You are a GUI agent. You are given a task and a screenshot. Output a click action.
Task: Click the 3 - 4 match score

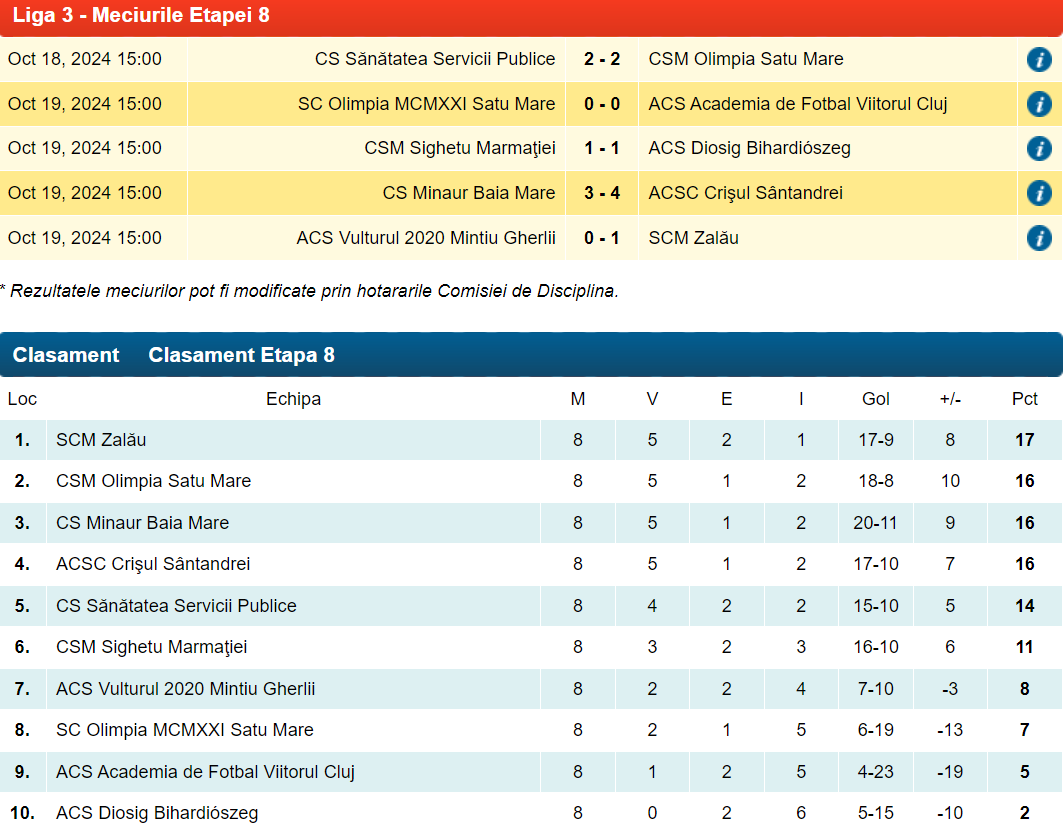(x=601, y=193)
